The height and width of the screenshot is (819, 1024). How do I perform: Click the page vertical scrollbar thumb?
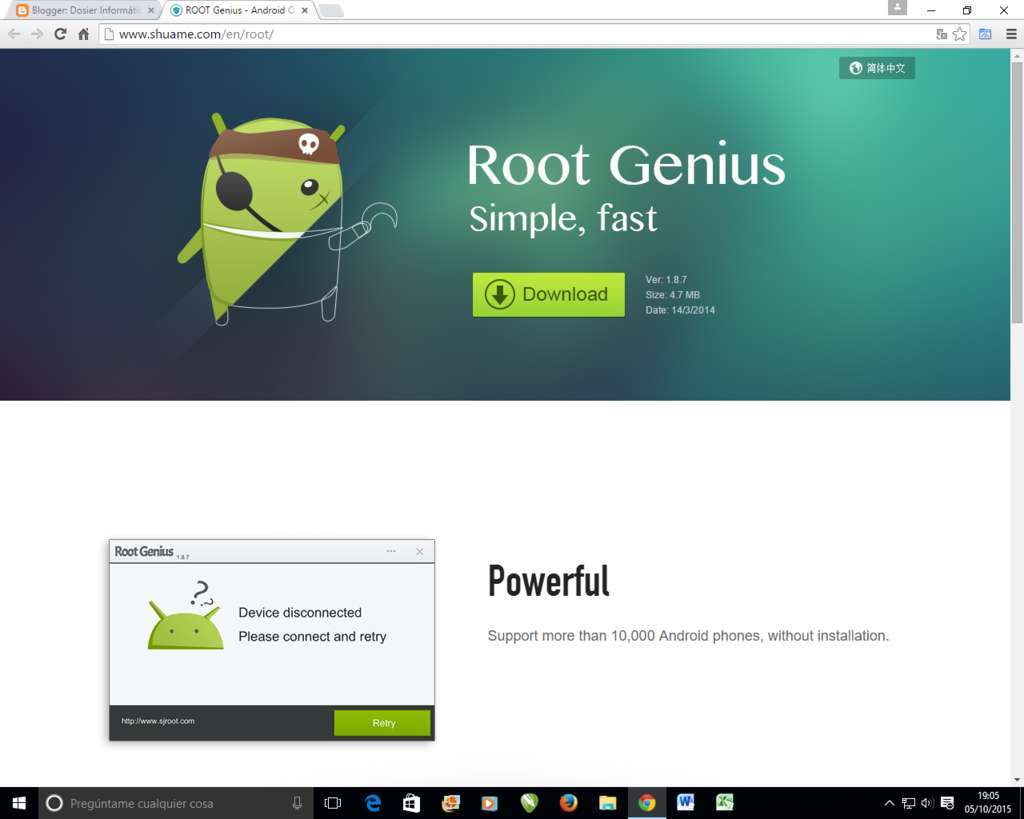tap(1017, 193)
